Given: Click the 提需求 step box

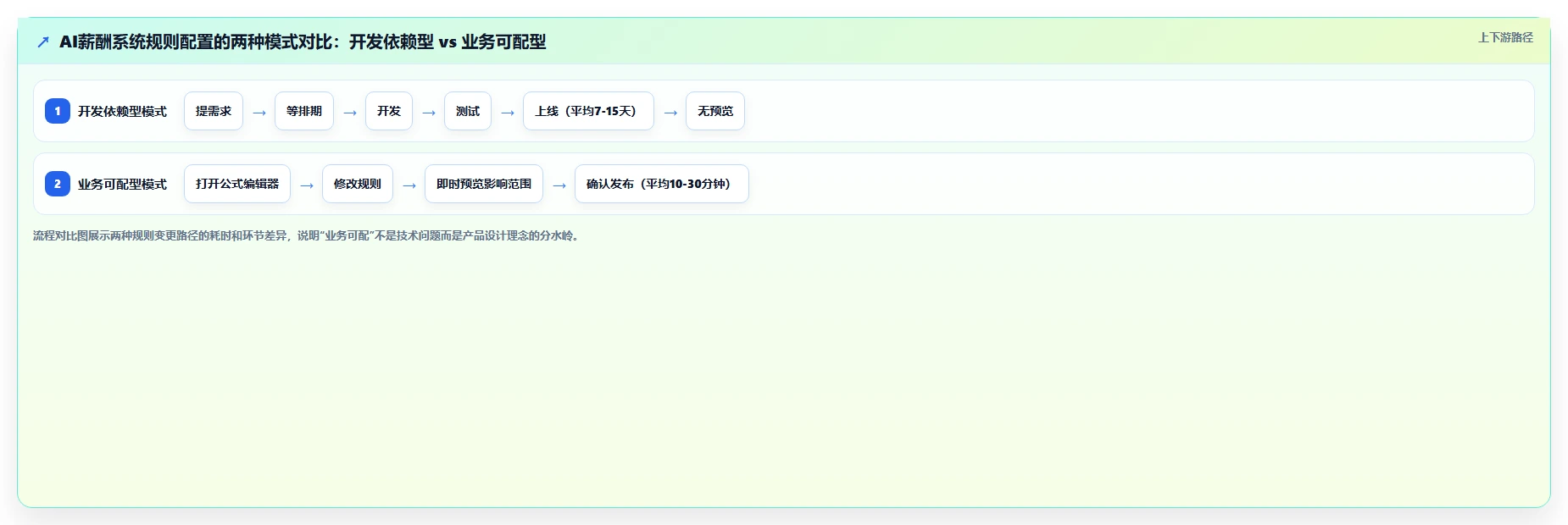Looking at the screenshot, I should click(214, 111).
